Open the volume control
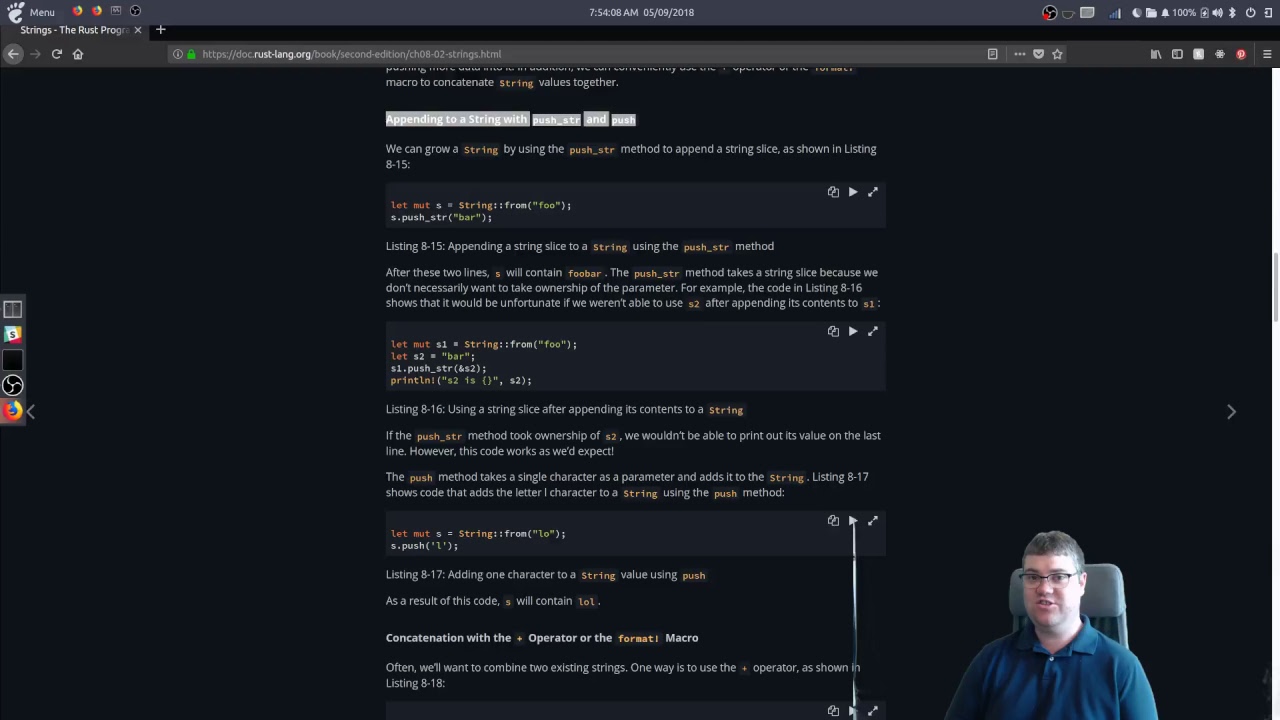 coord(1217,13)
